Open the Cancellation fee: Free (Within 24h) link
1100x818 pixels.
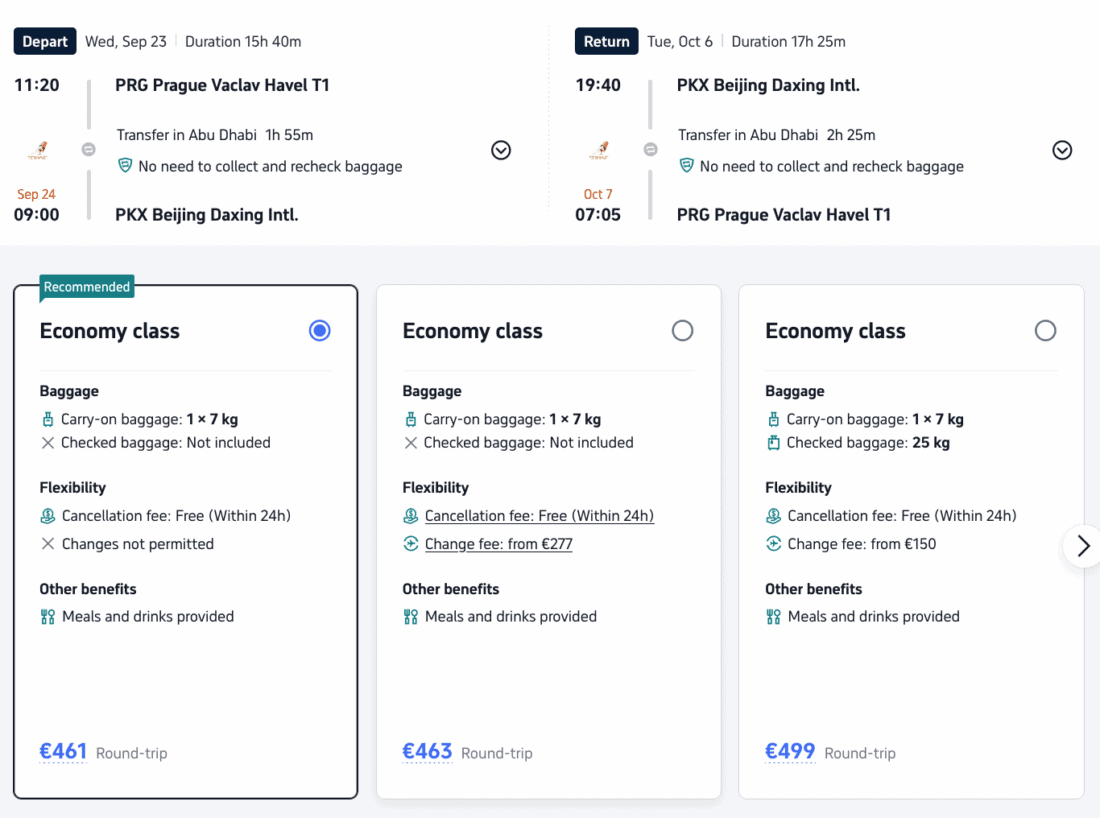point(539,516)
